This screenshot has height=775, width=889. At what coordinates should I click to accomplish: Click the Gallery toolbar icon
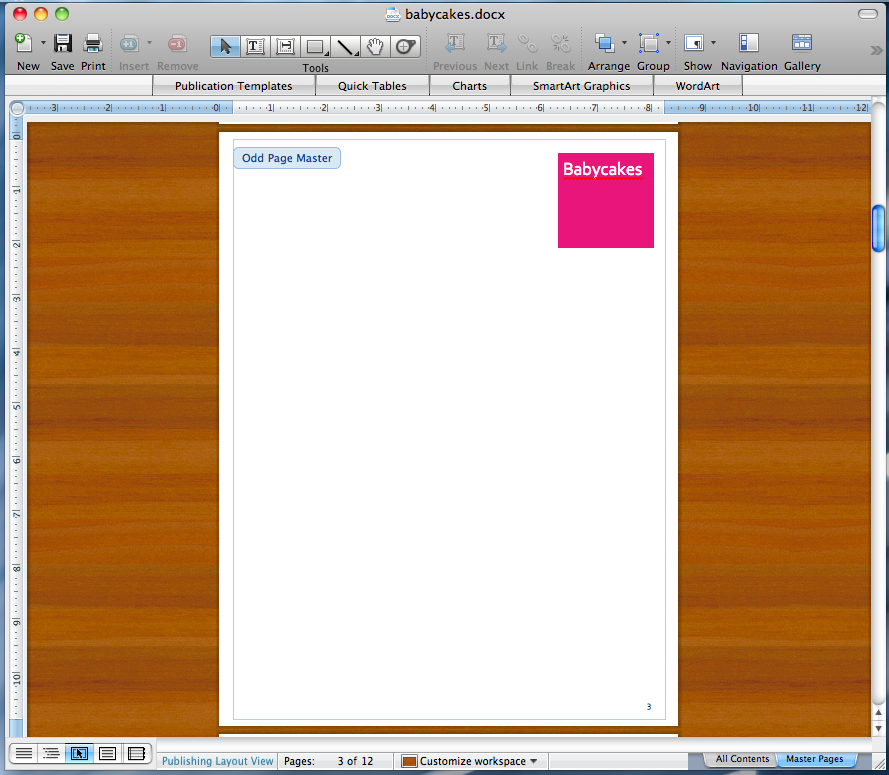(x=801, y=44)
